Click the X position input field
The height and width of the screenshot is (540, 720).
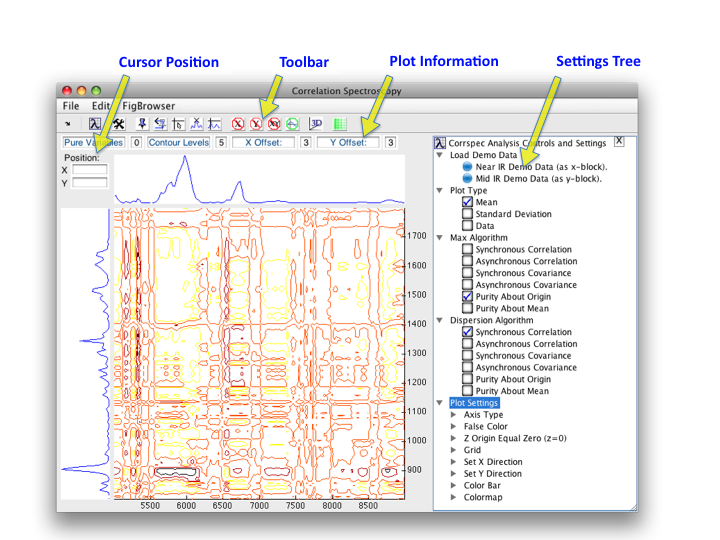point(89,170)
